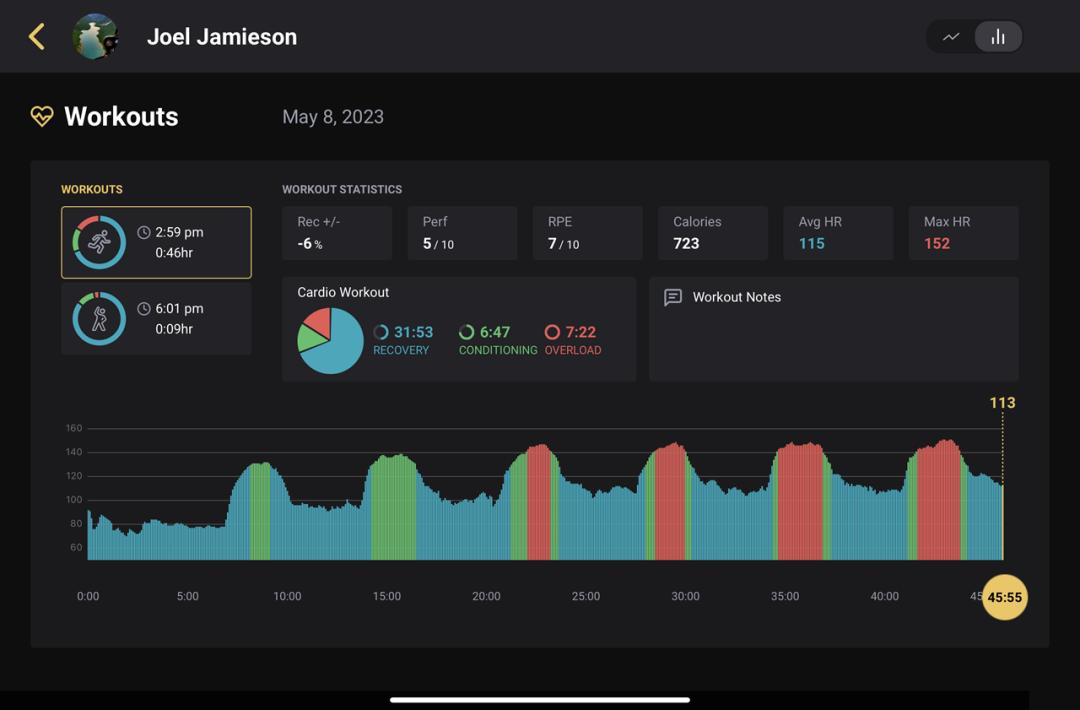This screenshot has width=1080, height=710.
Task: Select the 6:01 pm walking workout
Action: (156, 318)
